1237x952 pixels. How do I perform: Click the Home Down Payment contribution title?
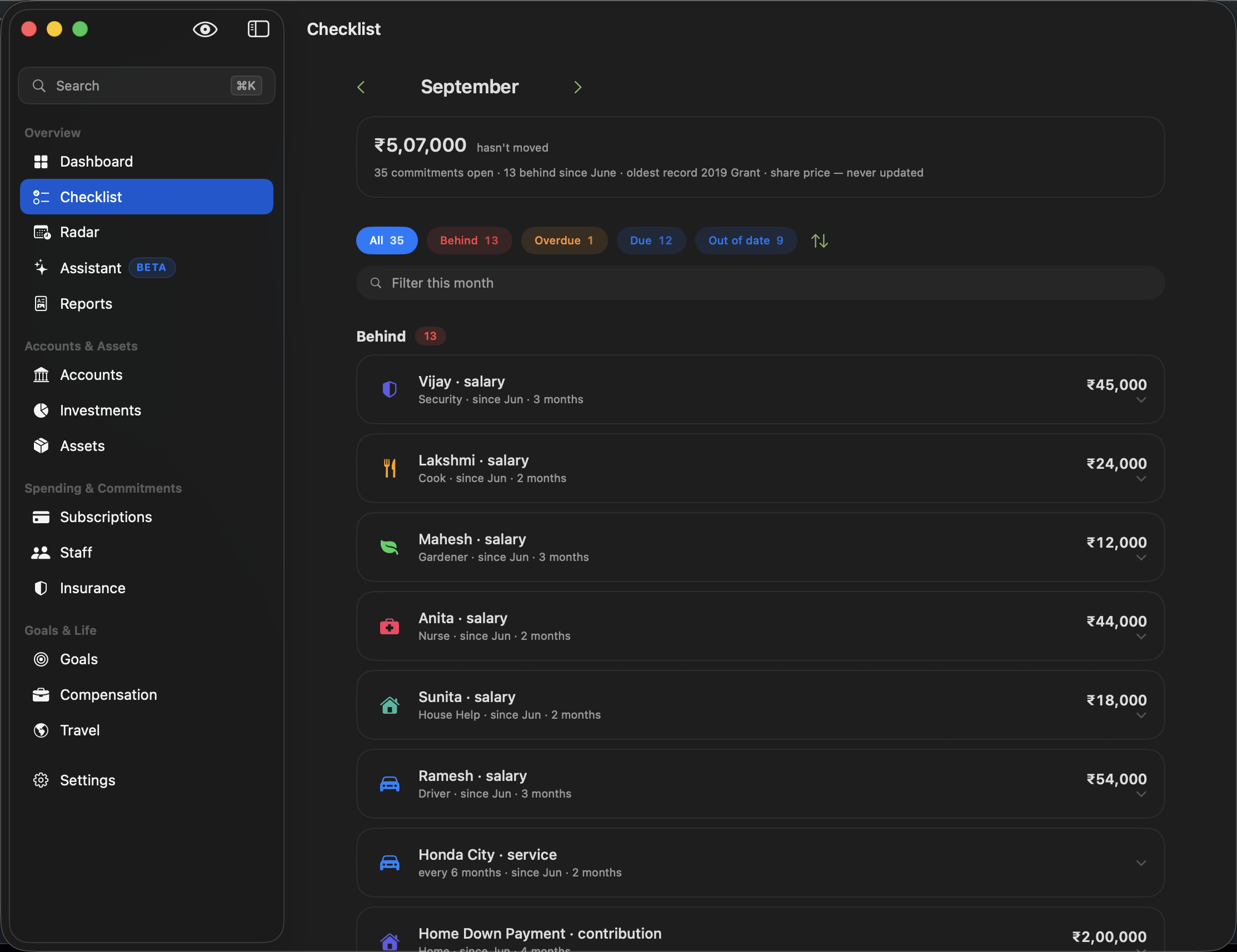[x=540, y=933]
